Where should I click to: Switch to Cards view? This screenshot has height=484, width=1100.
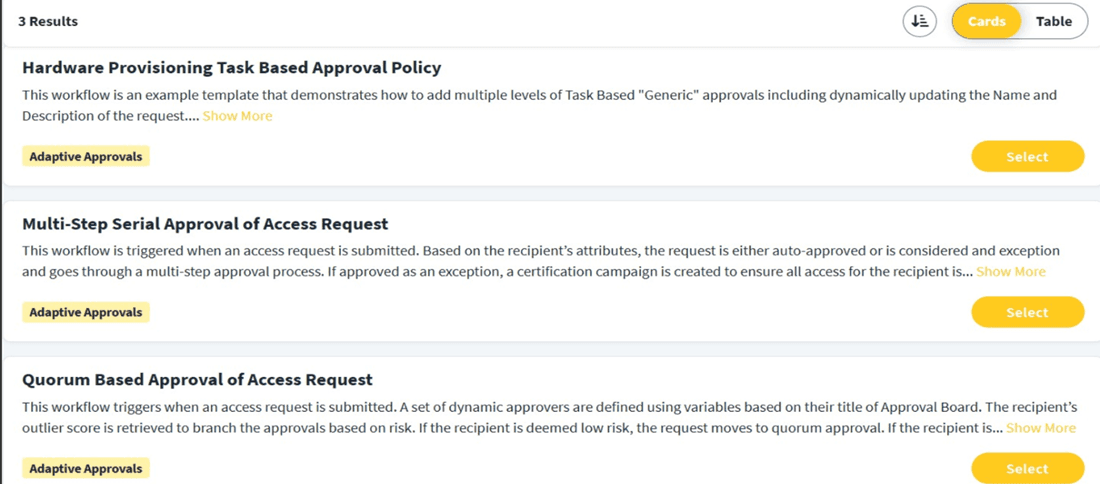point(986,21)
